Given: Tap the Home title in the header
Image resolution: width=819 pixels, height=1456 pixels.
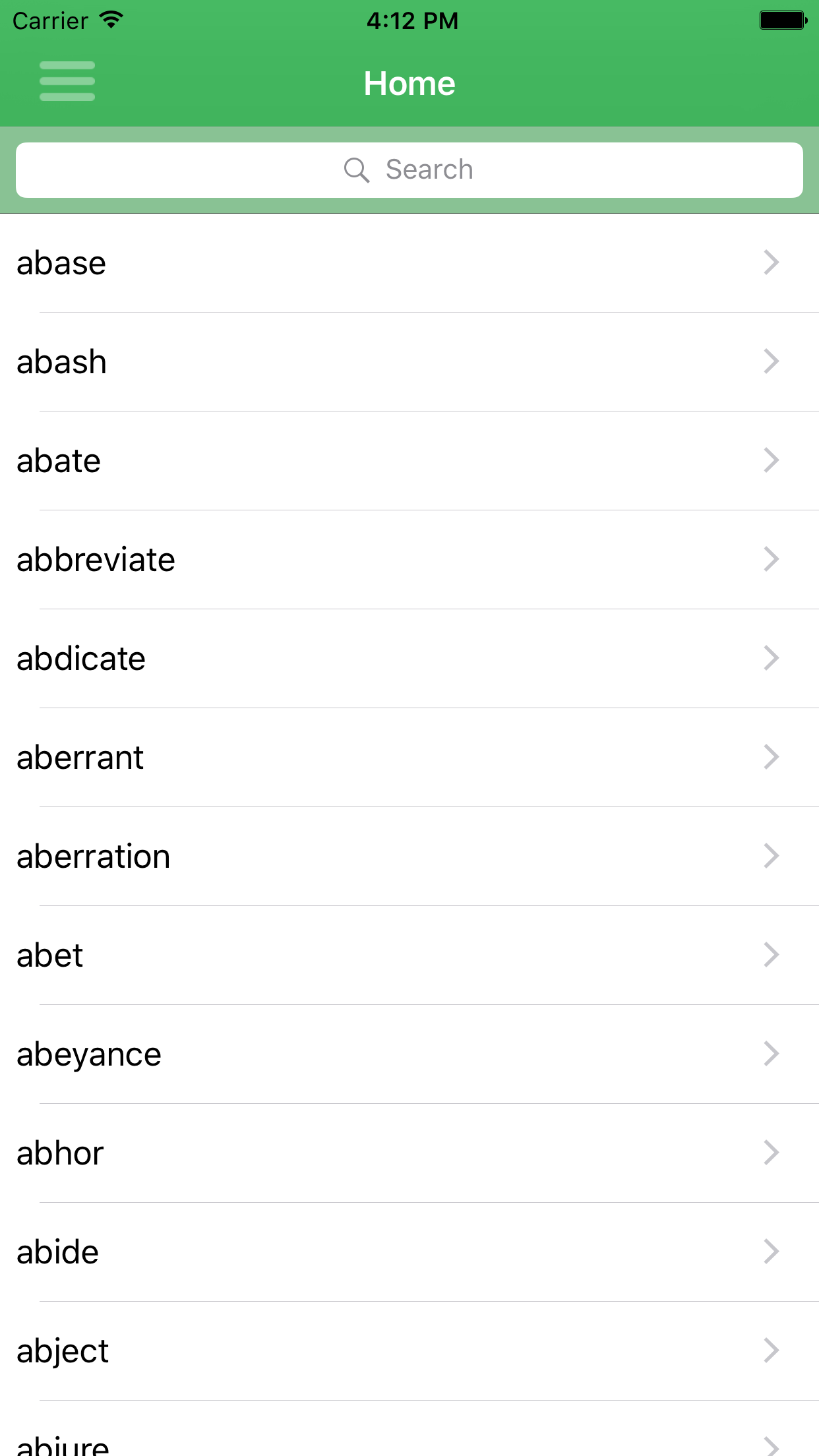Looking at the screenshot, I should point(409,84).
